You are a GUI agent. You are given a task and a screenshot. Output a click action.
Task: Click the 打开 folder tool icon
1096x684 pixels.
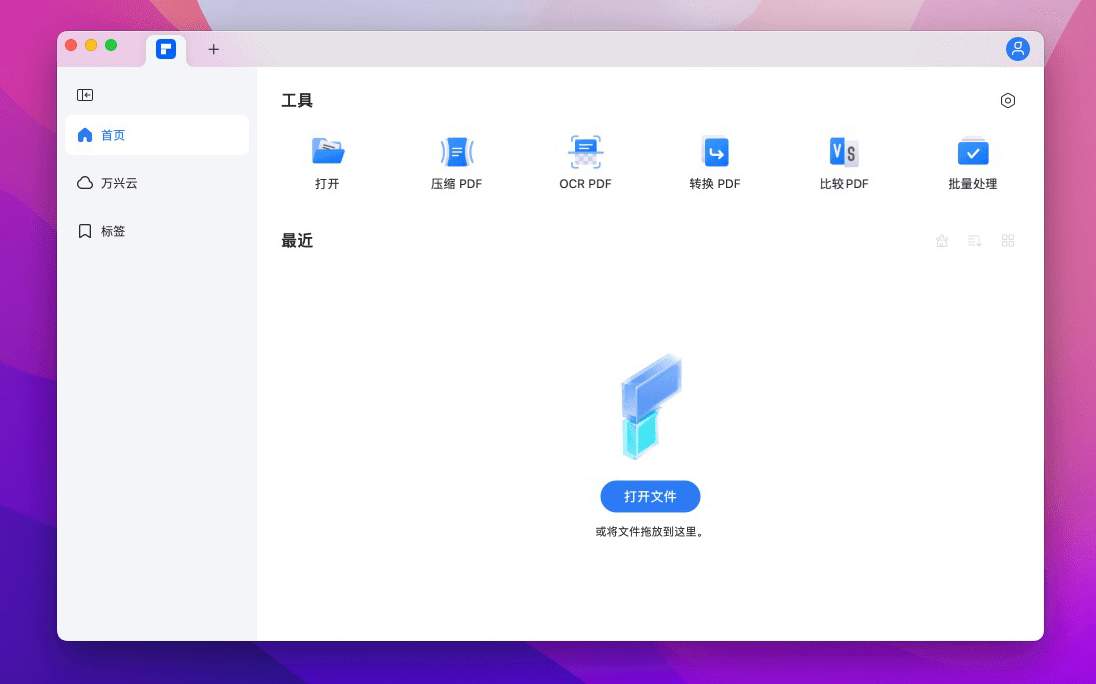tap(327, 152)
